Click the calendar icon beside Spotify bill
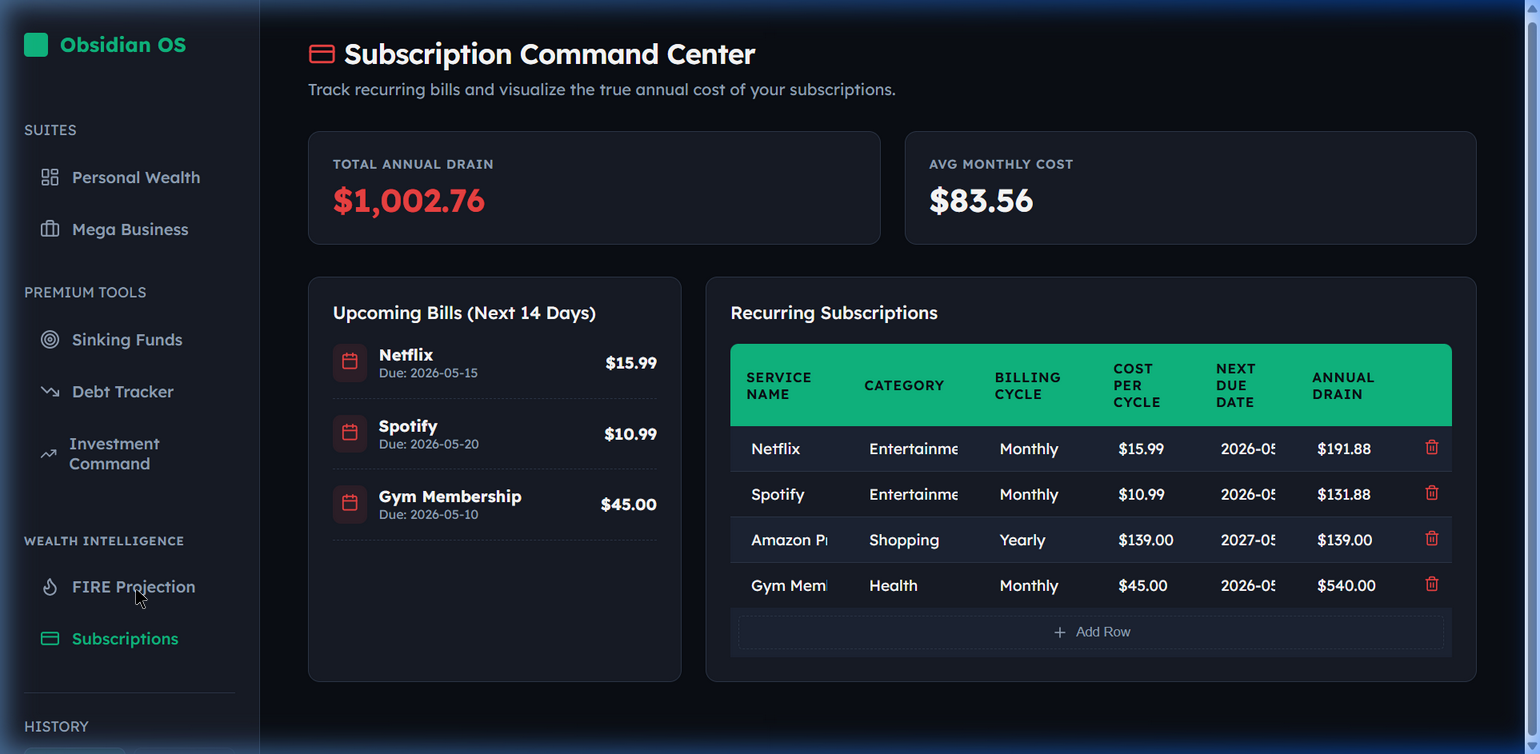1540x754 pixels. coord(350,433)
